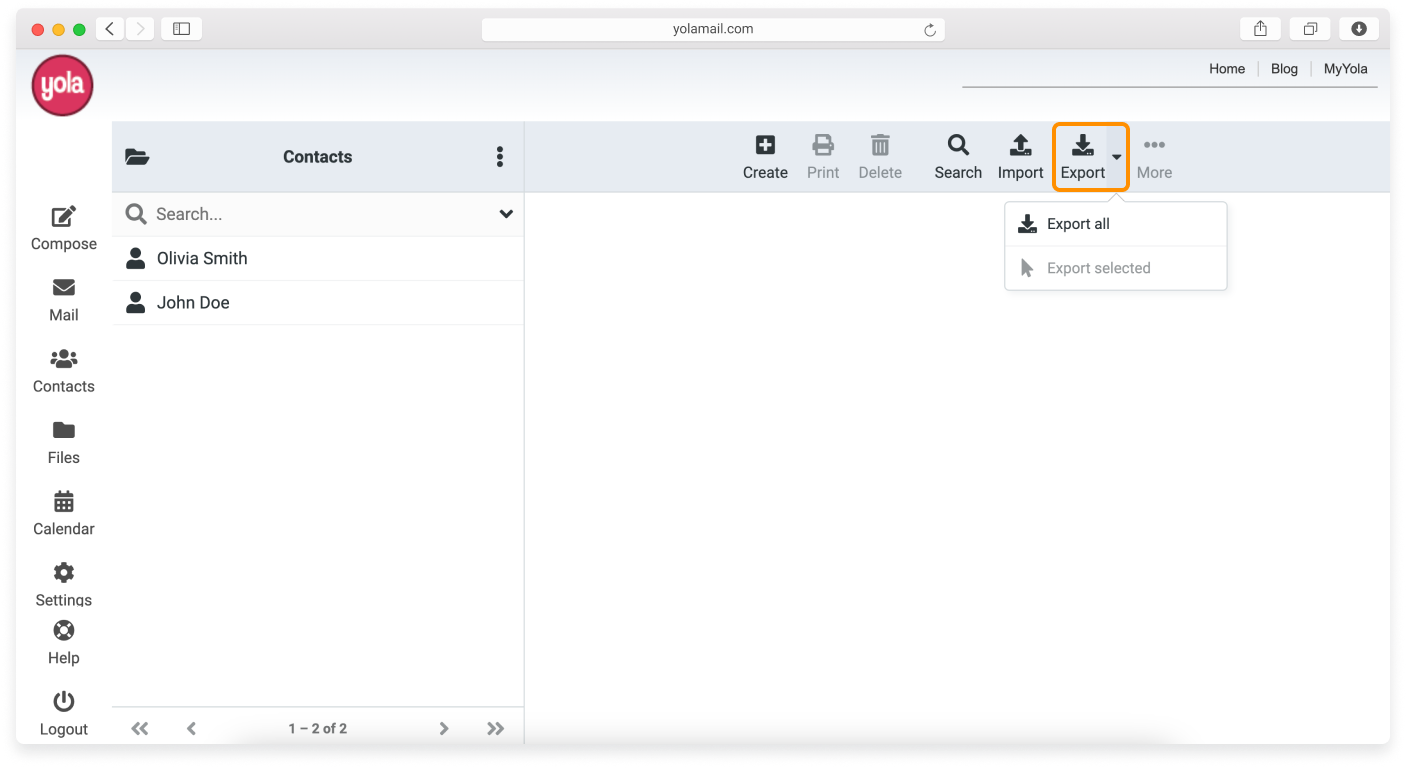This screenshot has width=1406, height=768.
Task: Open the Help section
Action: click(x=63, y=642)
